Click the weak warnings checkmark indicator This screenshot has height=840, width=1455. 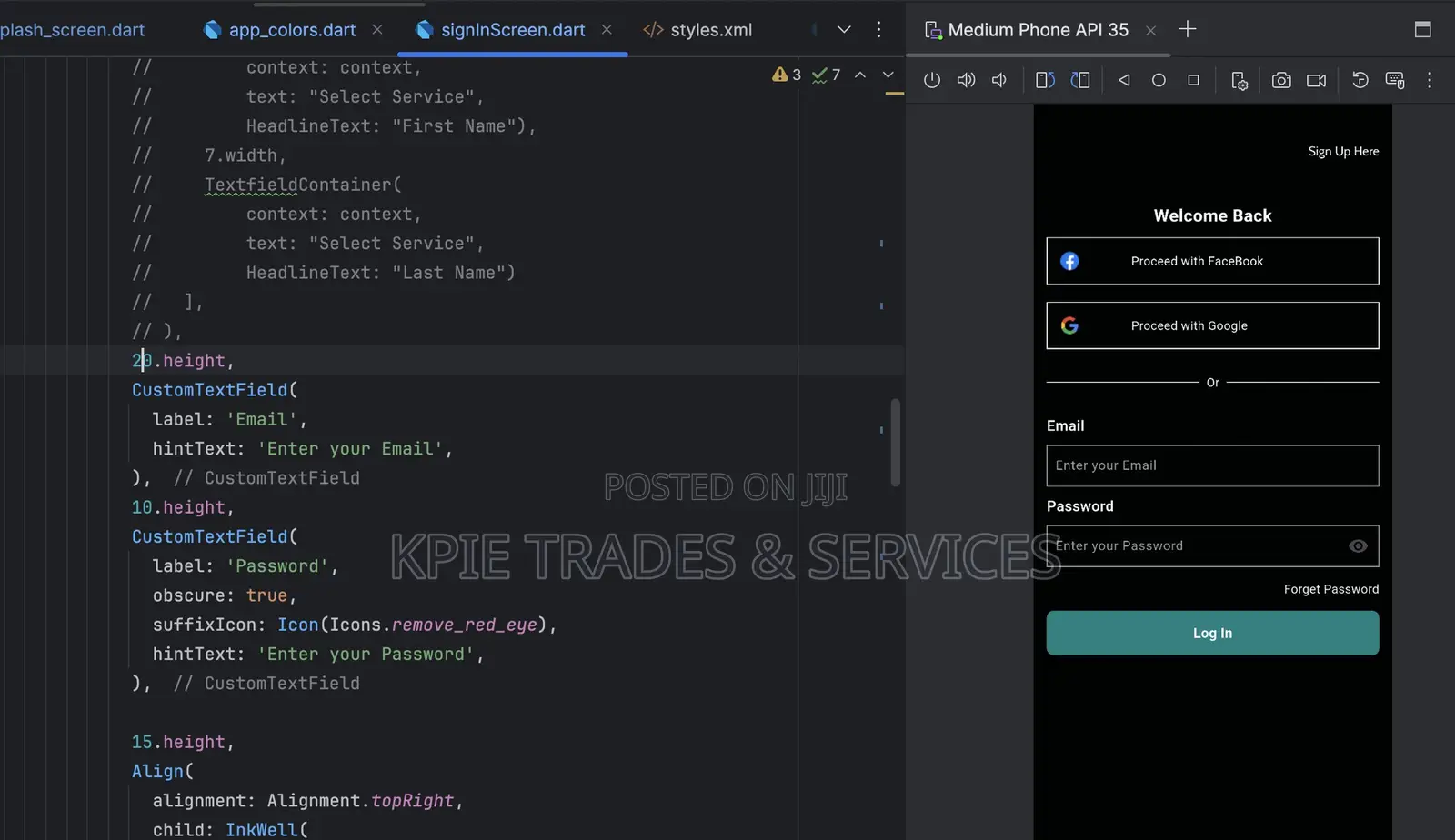click(826, 75)
